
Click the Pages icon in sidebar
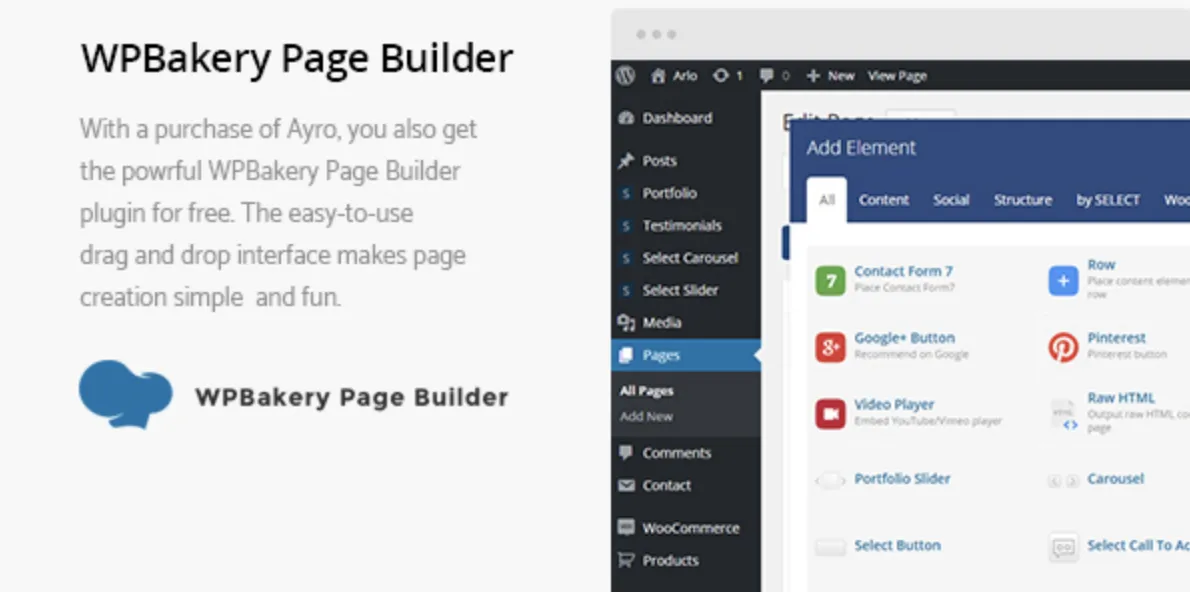[x=626, y=355]
